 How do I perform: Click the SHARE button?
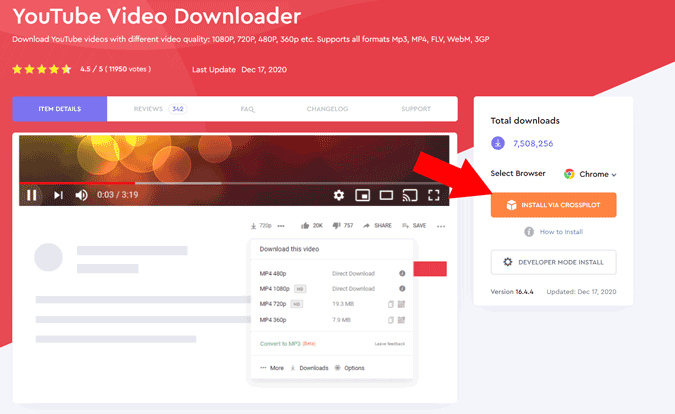coord(377,226)
